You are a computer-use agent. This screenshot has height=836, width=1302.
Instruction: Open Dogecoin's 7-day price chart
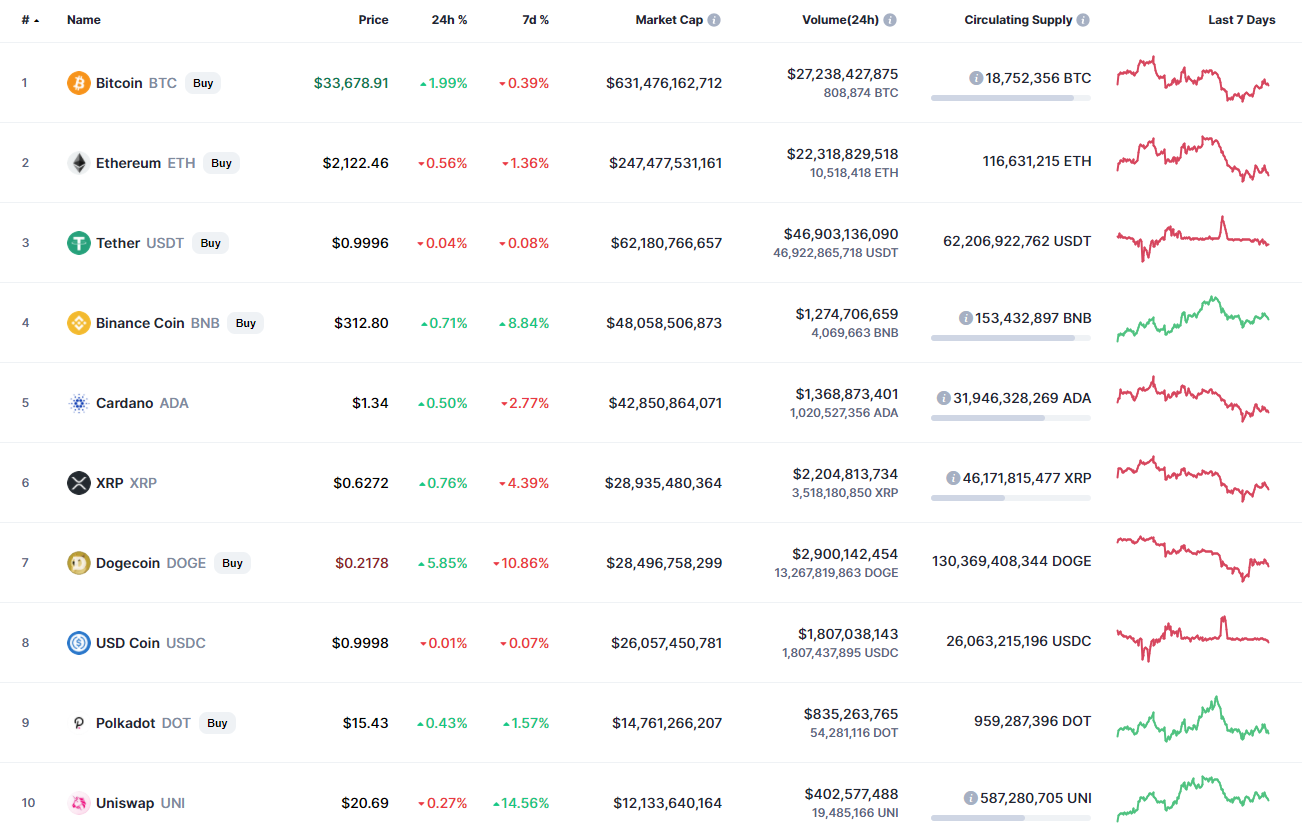coord(1193,558)
